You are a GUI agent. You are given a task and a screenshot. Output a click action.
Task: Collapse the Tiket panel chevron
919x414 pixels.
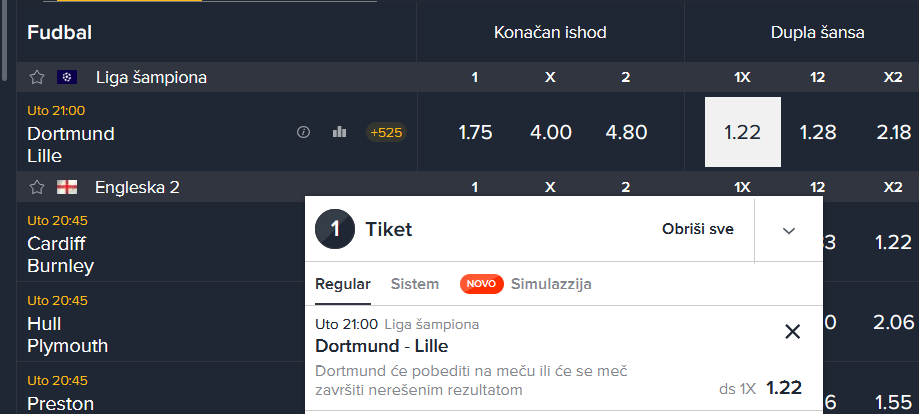click(x=789, y=230)
